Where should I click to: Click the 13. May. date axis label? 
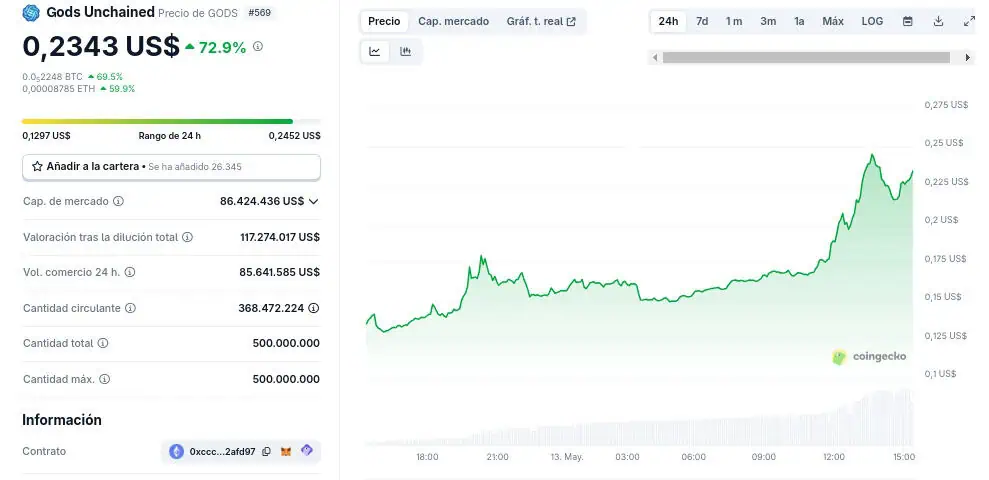(566, 457)
